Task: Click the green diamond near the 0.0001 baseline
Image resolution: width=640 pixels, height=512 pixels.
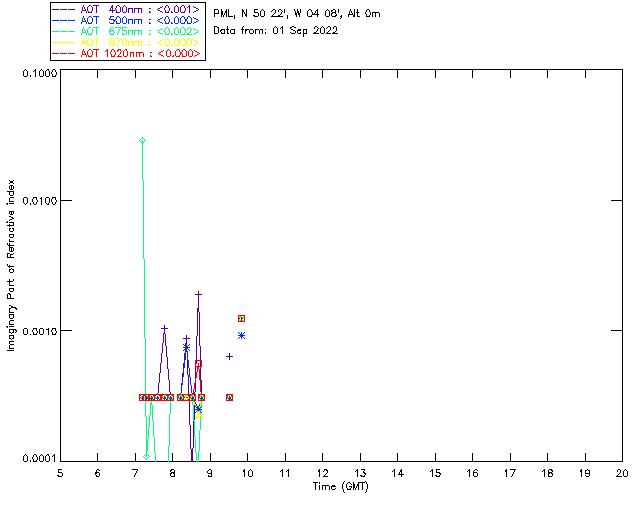Action: 147,456
